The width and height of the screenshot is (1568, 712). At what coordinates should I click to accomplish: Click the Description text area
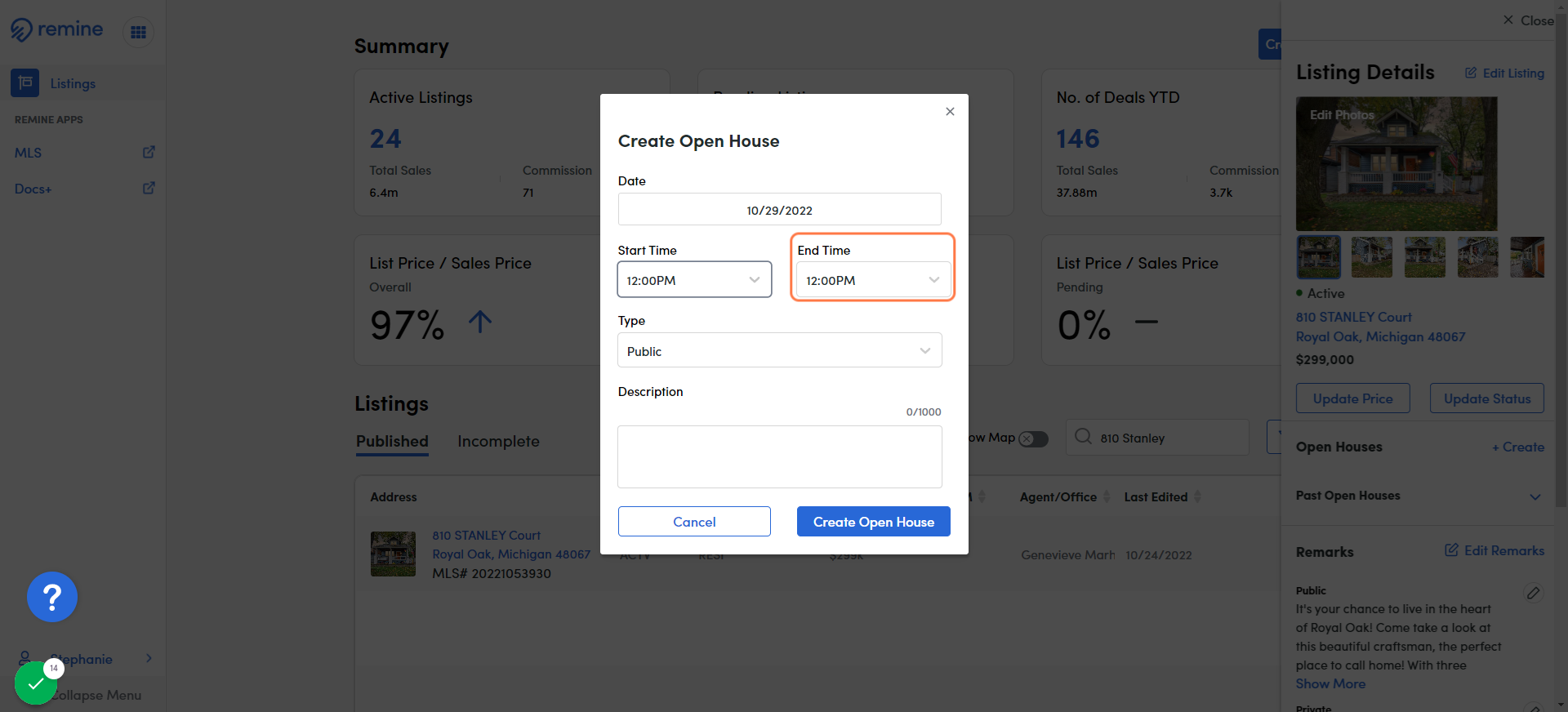[780, 456]
